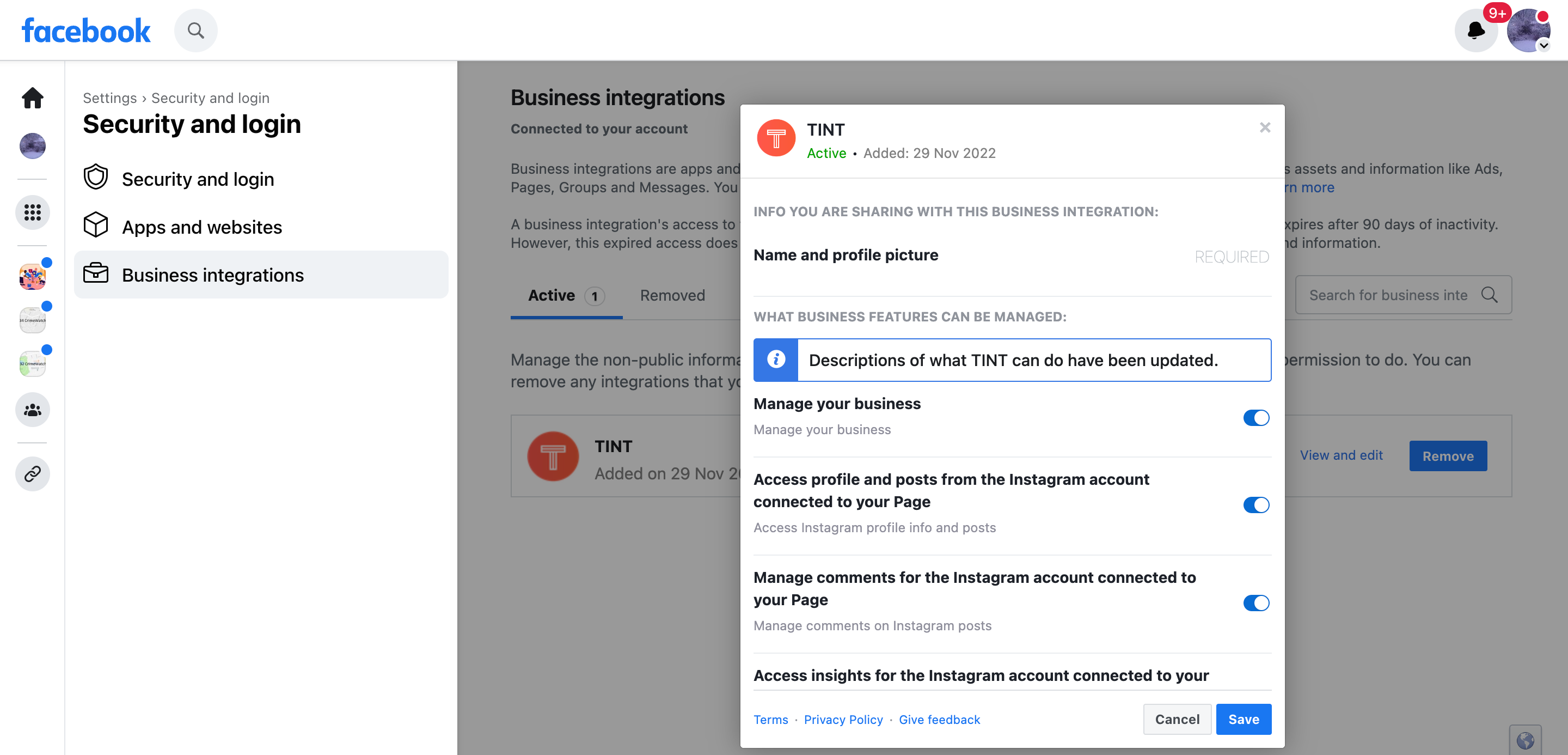This screenshot has height=755, width=1568.
Task: Click the blue info icon in update notice
Action: (775, 360)
